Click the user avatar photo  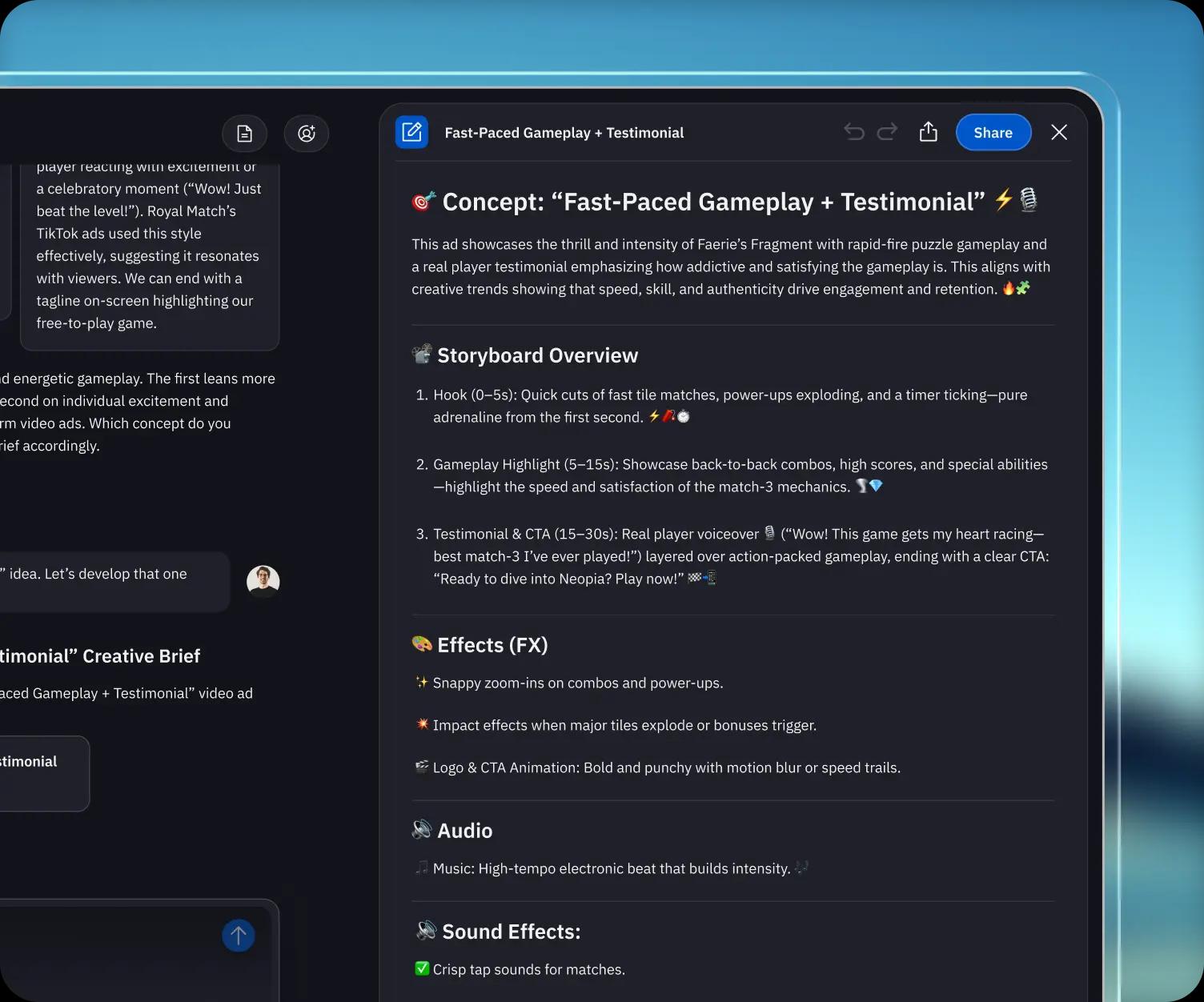click(263, 581)
